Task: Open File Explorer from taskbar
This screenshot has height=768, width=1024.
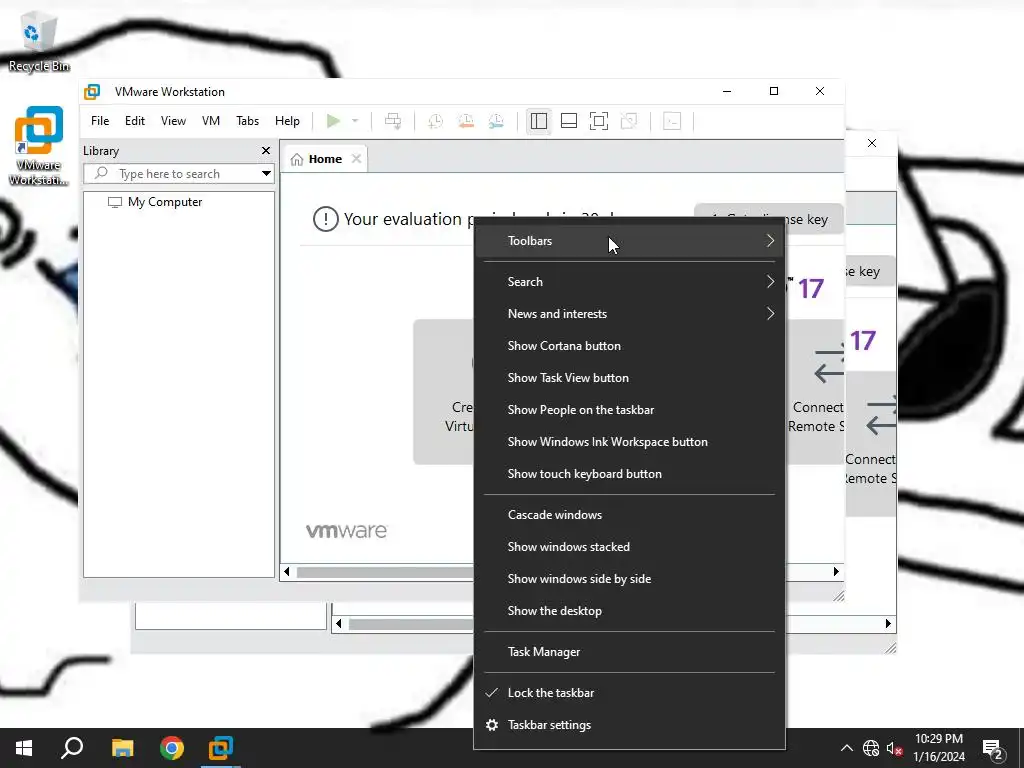Action: coord(122,748)
